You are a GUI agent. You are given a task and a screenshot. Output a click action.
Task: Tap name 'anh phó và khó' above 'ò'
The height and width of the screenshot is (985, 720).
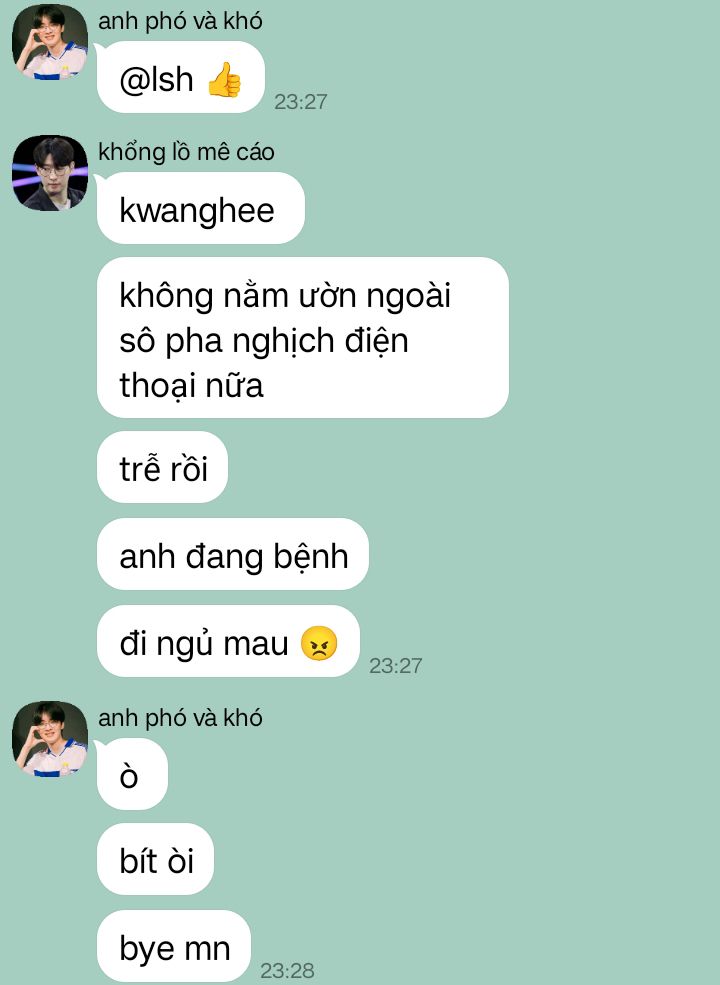(180, 717)
